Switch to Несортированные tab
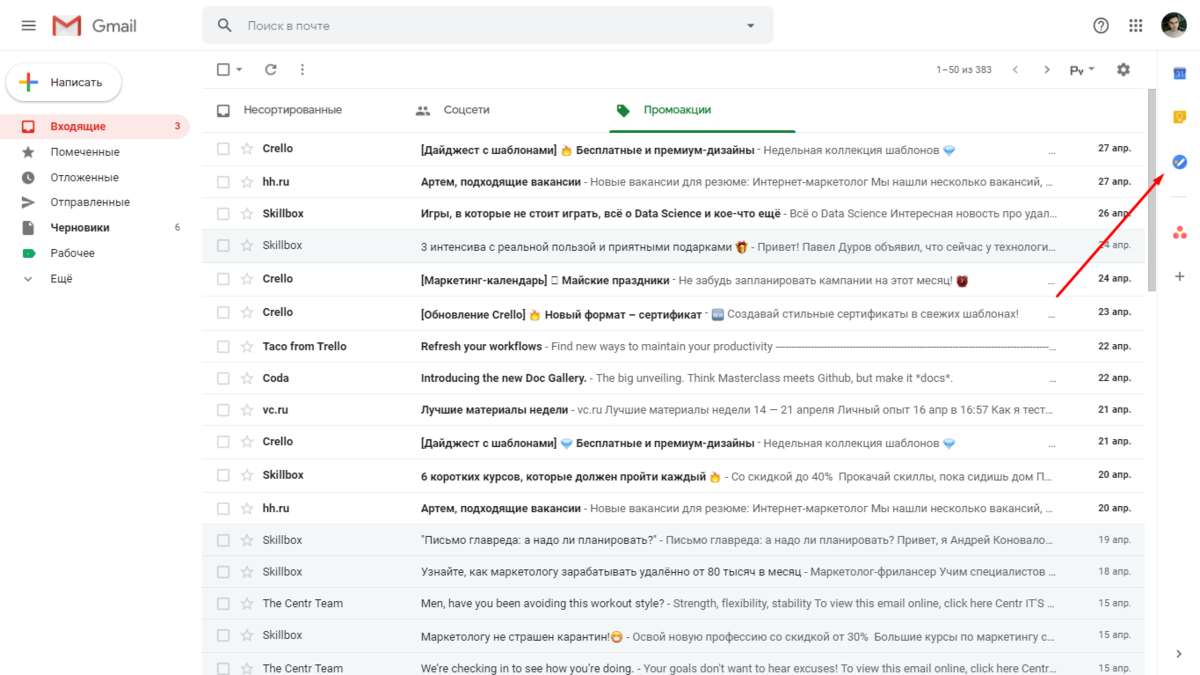The width and height of the screenshot is (1200, 675). (x=292, y=110)
